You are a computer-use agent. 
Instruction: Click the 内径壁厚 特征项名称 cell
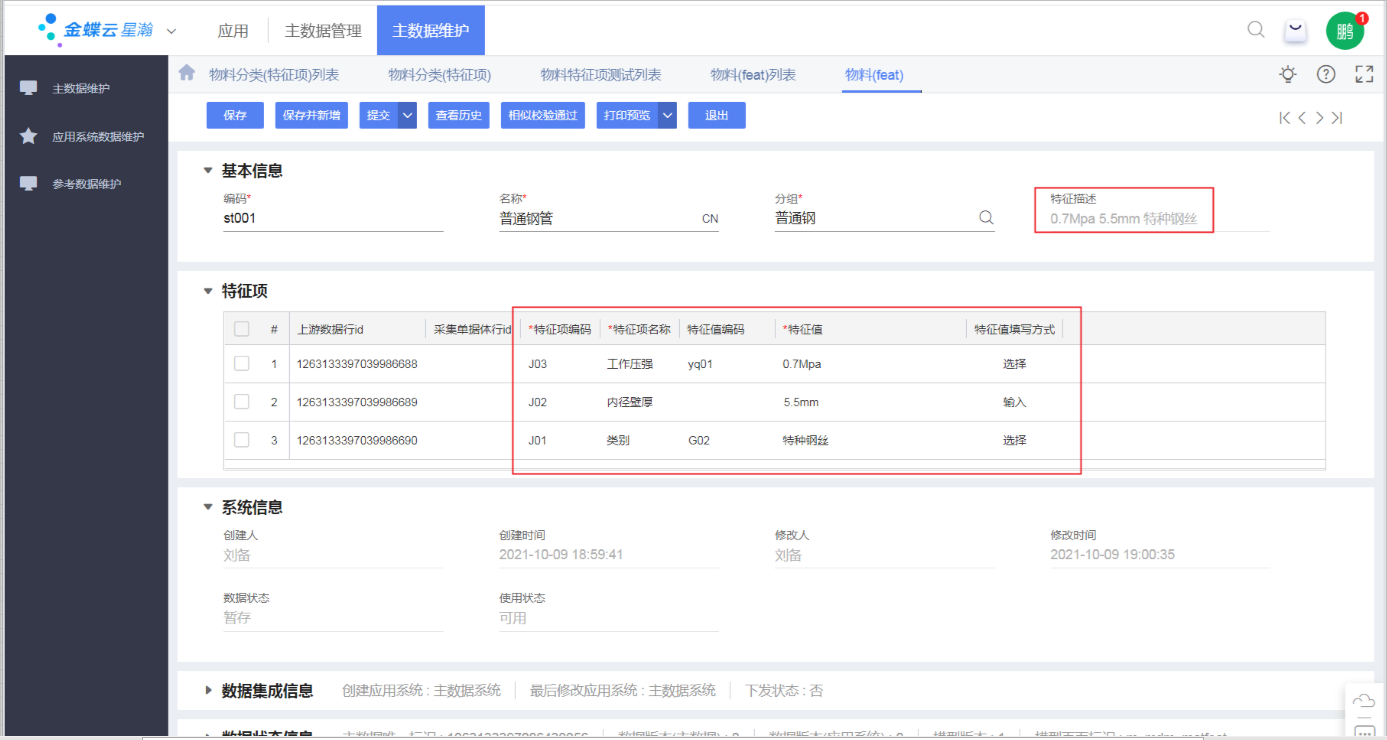click(x=639, y=402)
